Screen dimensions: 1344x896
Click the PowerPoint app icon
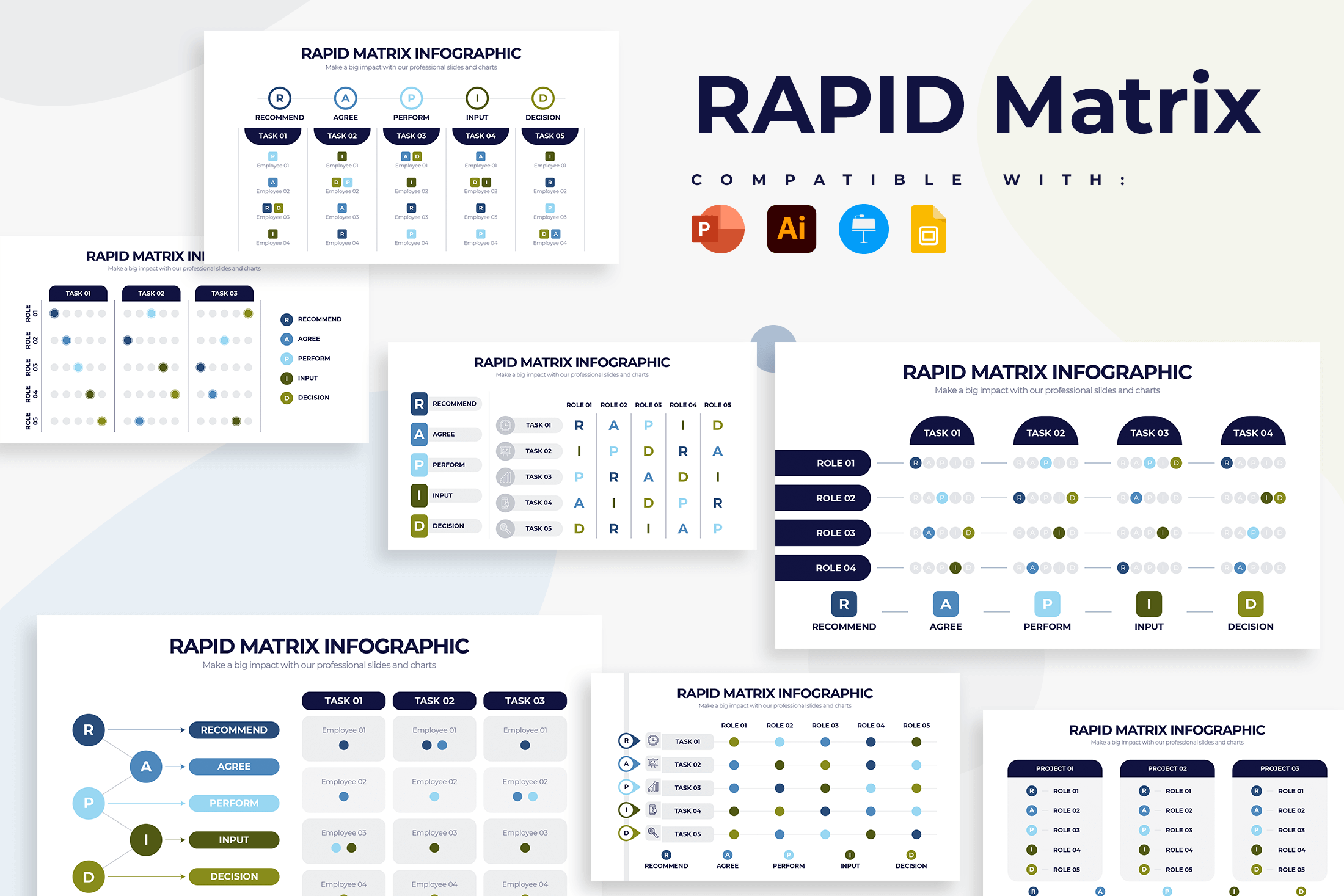718,229
